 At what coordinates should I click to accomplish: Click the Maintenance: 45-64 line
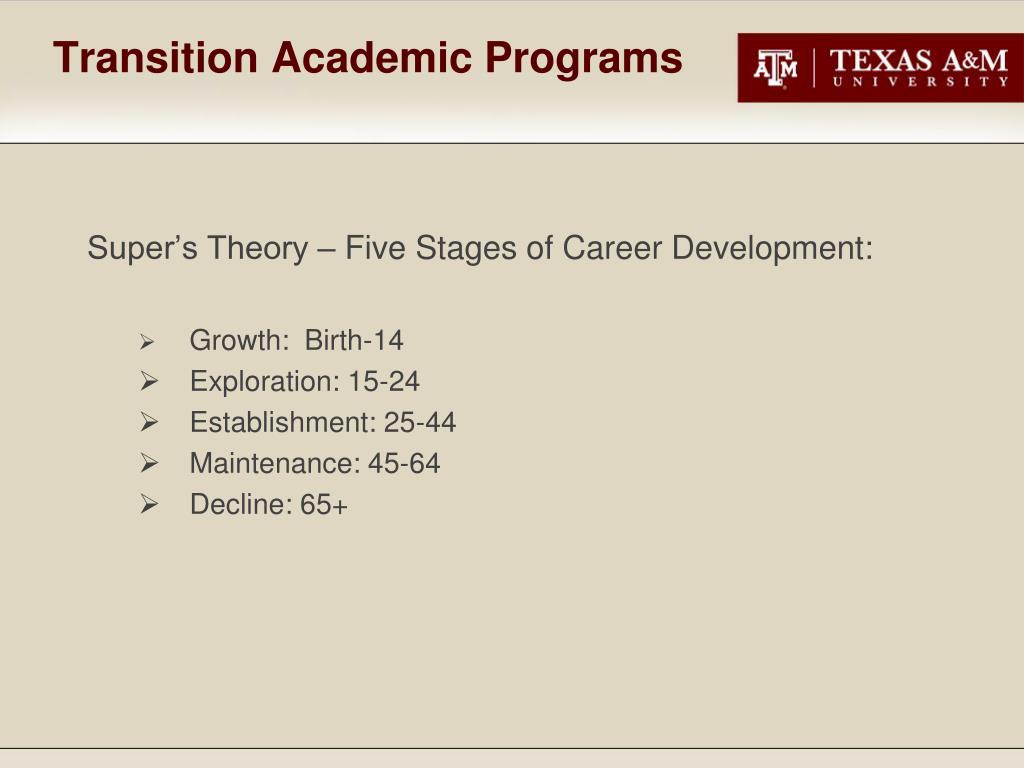coord(315,464)
